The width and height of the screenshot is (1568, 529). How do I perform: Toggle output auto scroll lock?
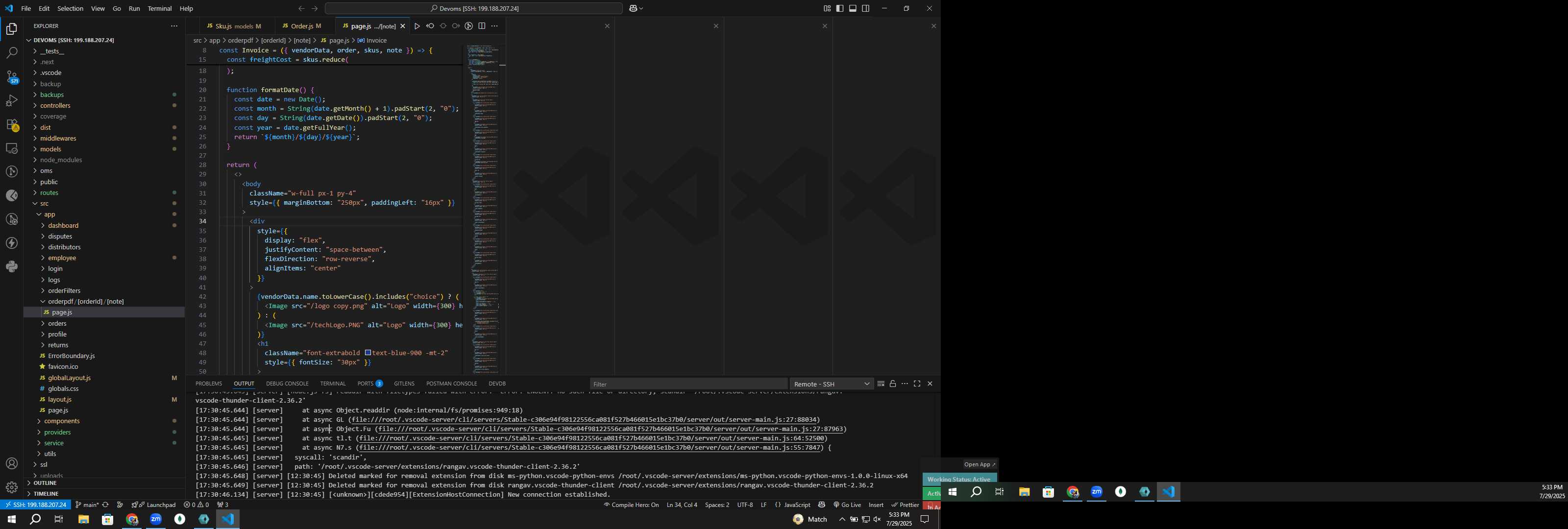click(892, 384)
